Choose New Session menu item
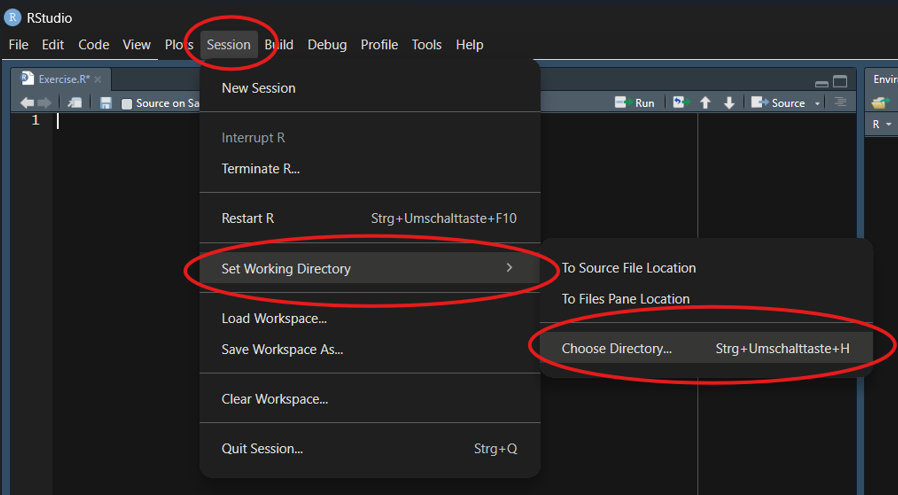 tap(370, 88)
